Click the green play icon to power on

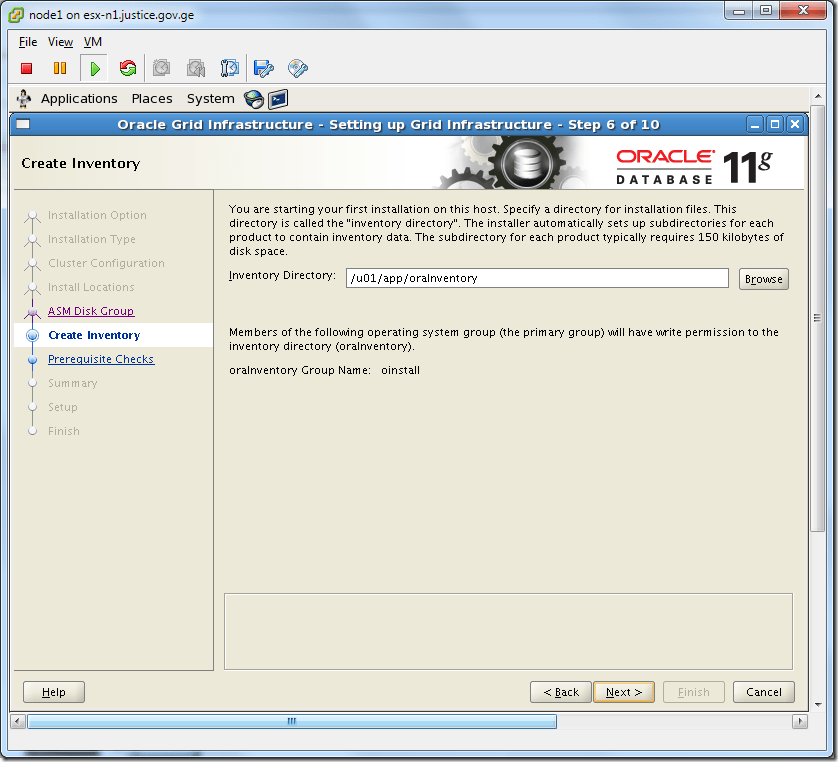coord(95,67)
